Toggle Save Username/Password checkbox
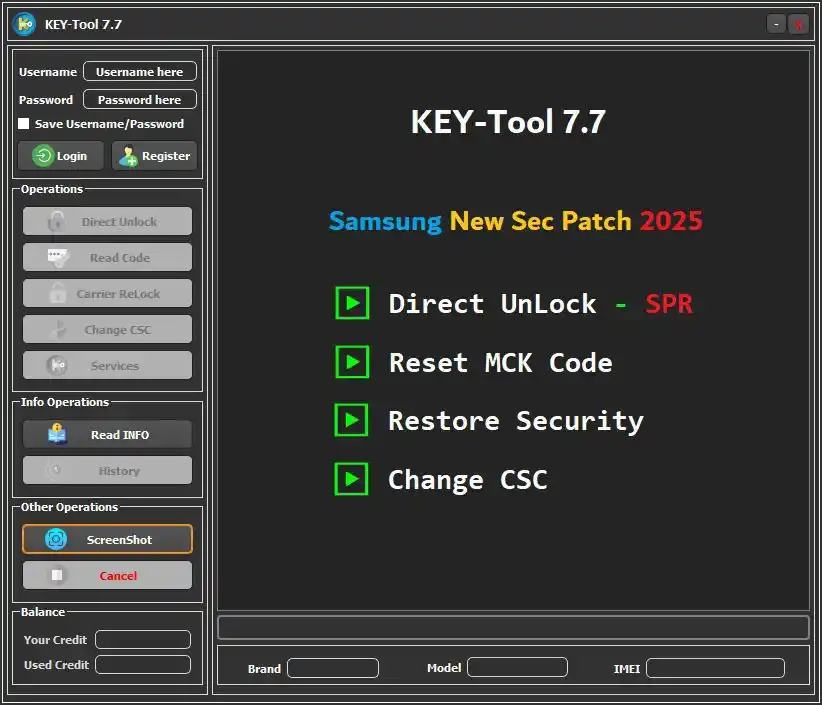The image size is (822, 705). coord(24,124)
